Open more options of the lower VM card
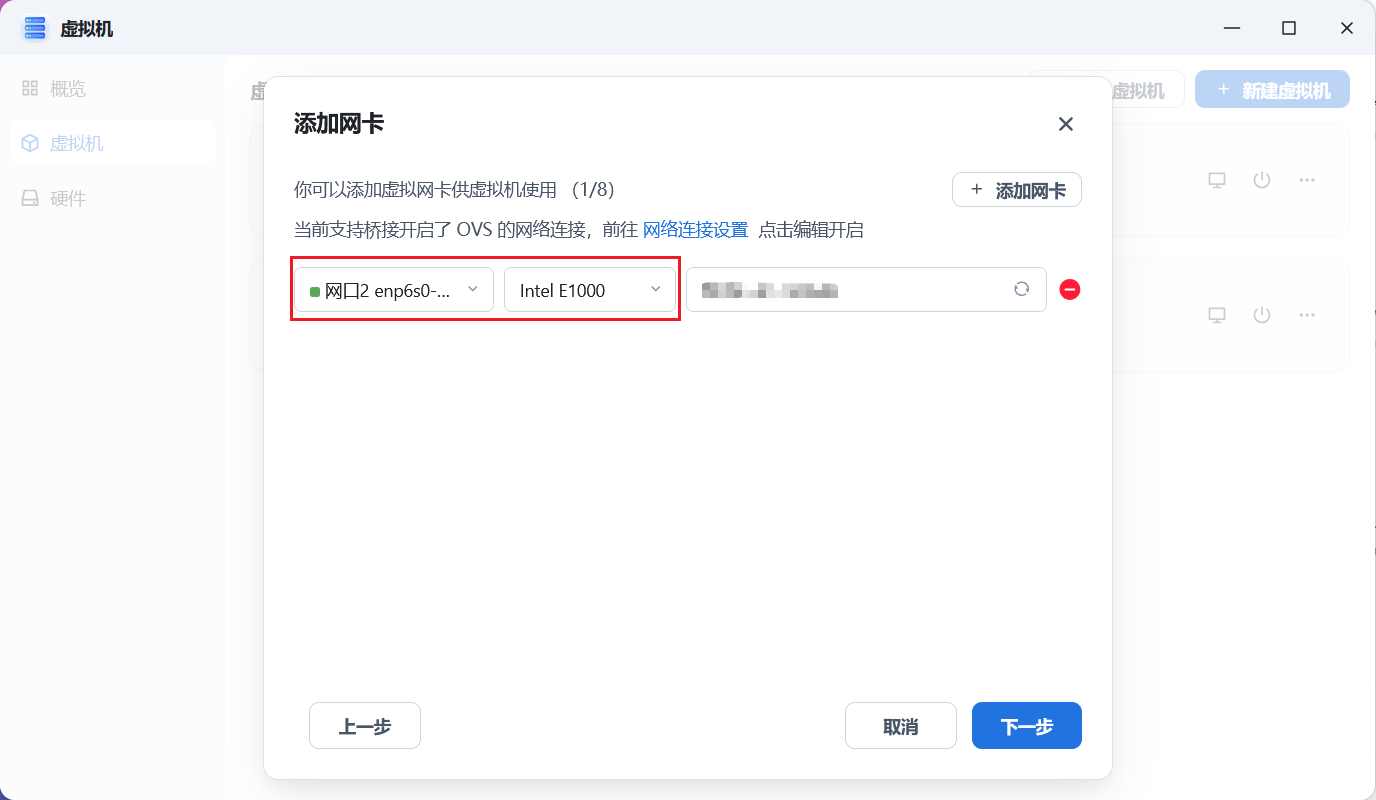The width and height of the screenshot is (1376, 800). [x=1307, y=315]
